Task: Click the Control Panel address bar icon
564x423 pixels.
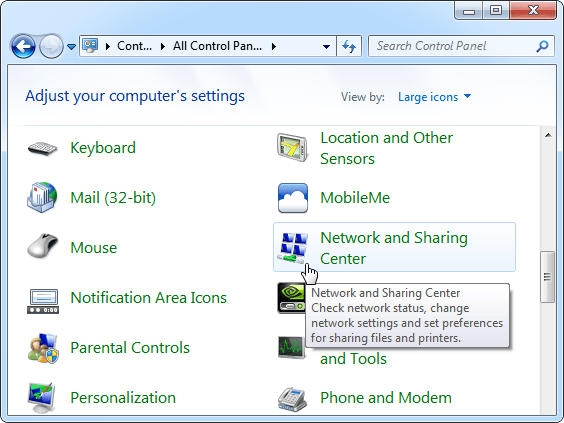Action: coord(90,46)
